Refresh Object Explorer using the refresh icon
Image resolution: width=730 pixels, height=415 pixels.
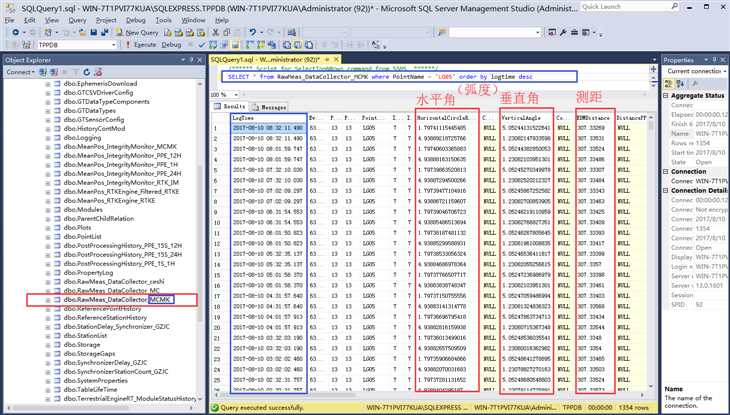pos(87,72)
